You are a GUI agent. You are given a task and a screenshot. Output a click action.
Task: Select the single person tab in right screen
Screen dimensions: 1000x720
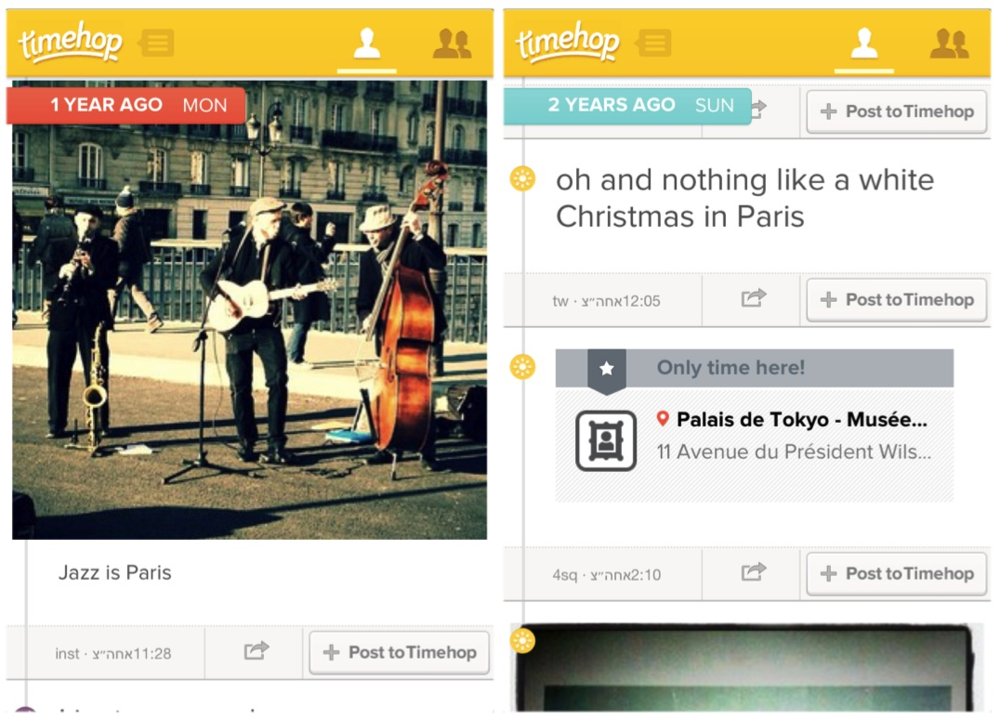click(x=864, y=43)
